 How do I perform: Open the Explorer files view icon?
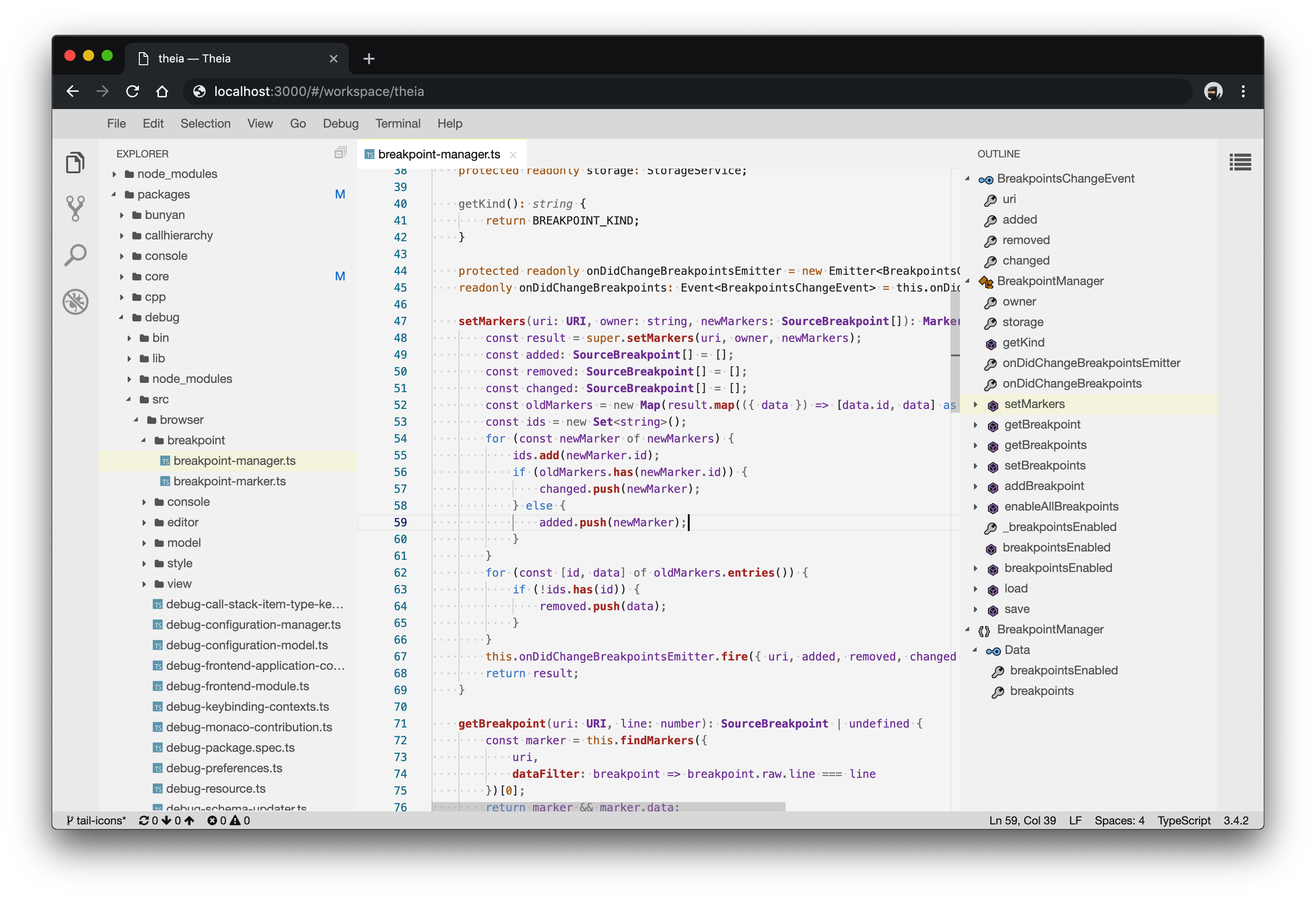pyautogui.click(x=75, y=163)
